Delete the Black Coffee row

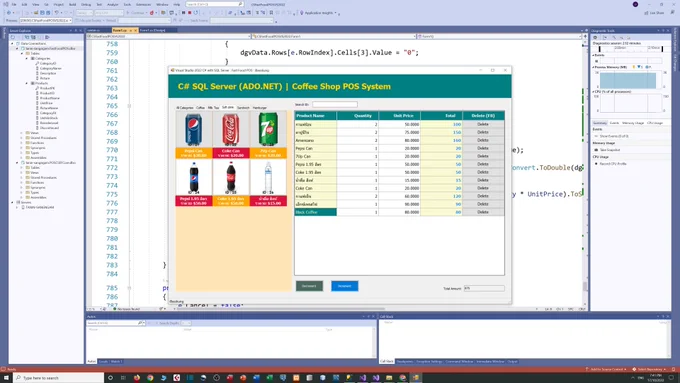(x=483, y=212)
